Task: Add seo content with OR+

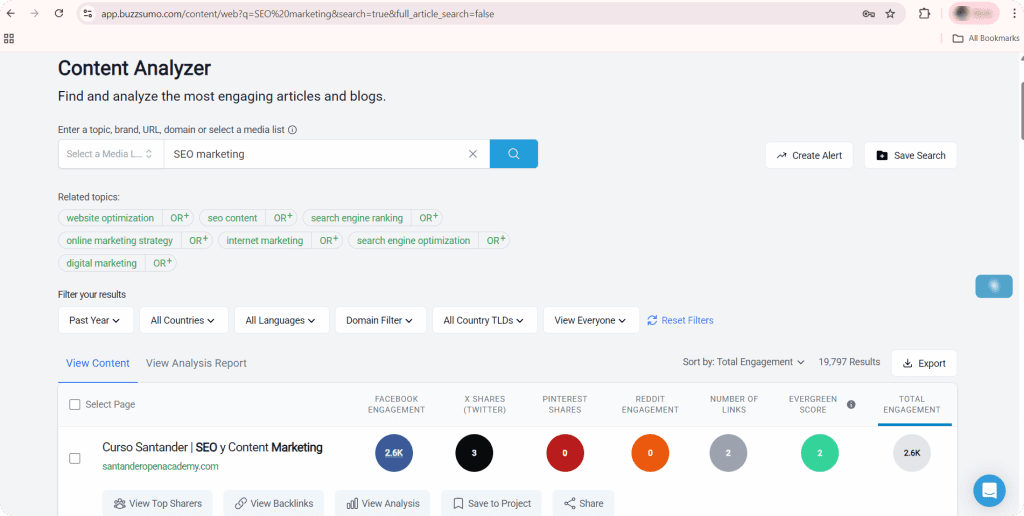Action: [283, 218]
